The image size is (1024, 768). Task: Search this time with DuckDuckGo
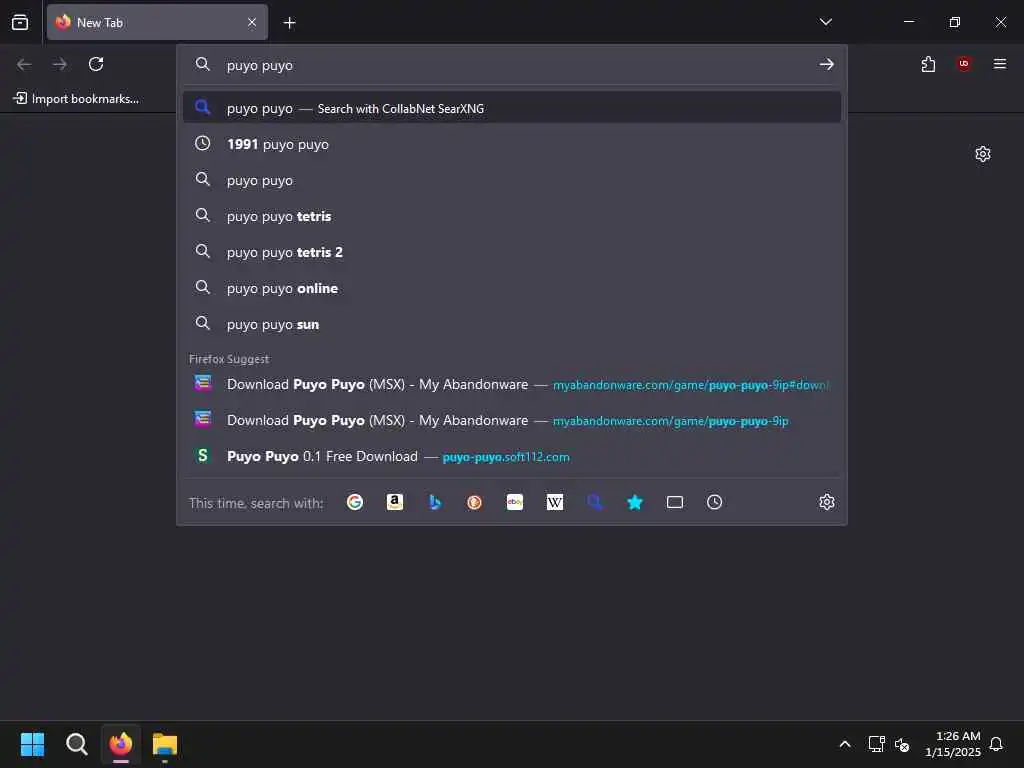coord(475,502)
